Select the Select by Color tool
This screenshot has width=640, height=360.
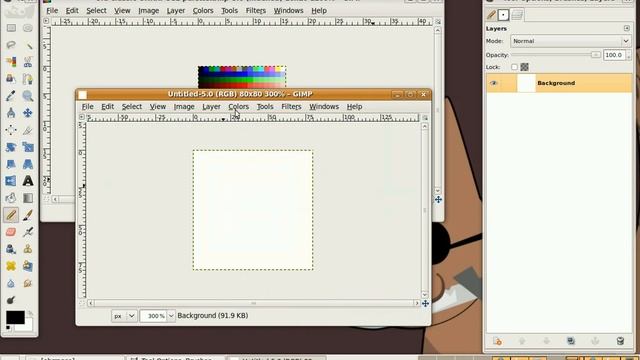pyautogui.click(x=11, y=62)
